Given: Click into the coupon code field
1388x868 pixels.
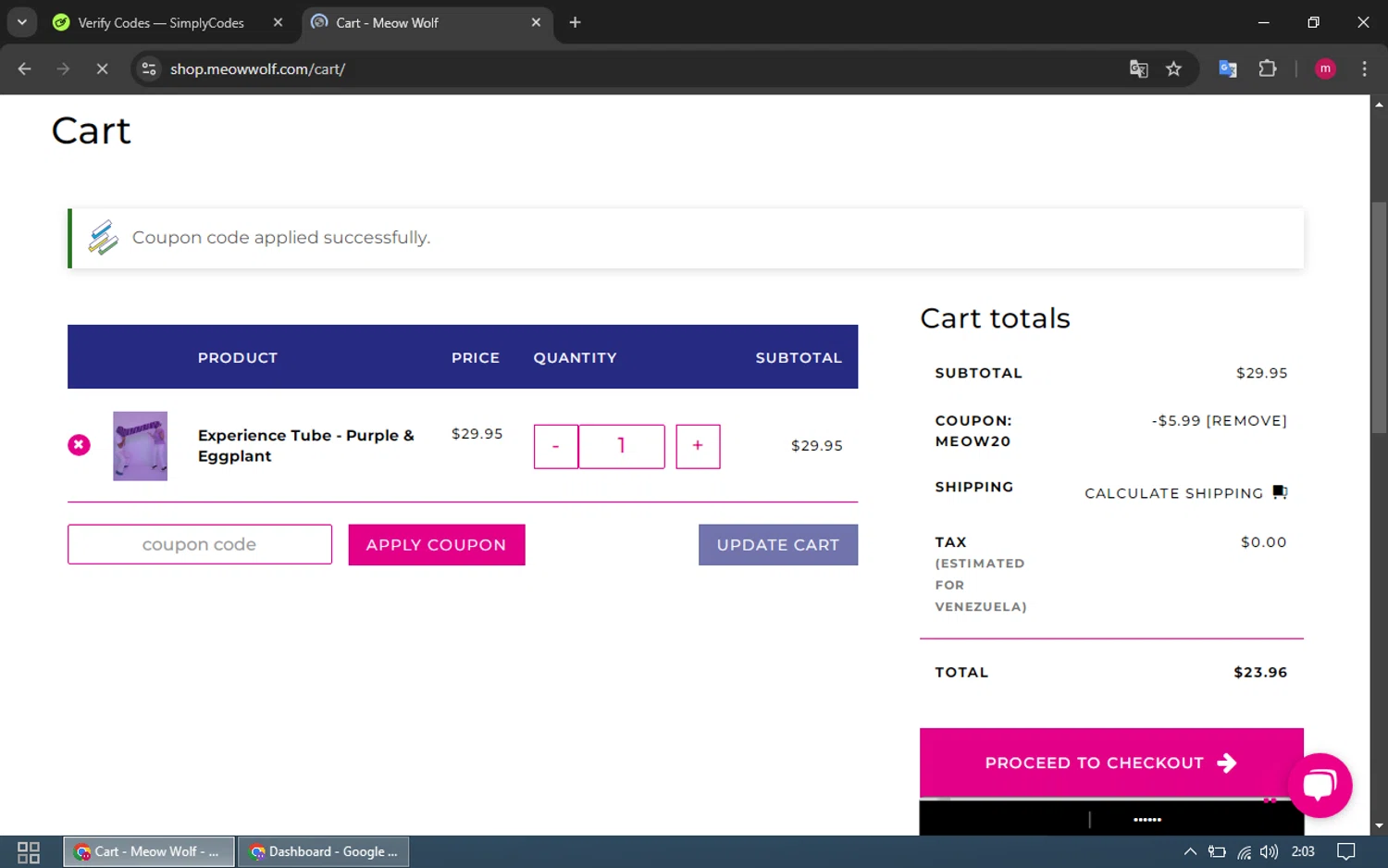Looking at the screenshot, I should (200, 544).
